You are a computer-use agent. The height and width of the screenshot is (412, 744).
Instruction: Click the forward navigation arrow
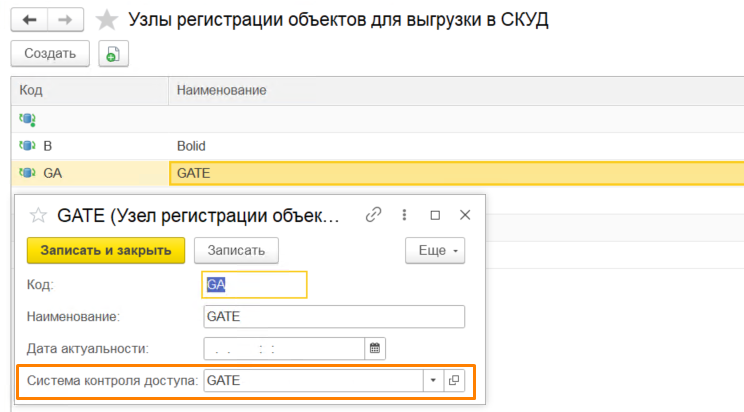click(x=65, y=20)
